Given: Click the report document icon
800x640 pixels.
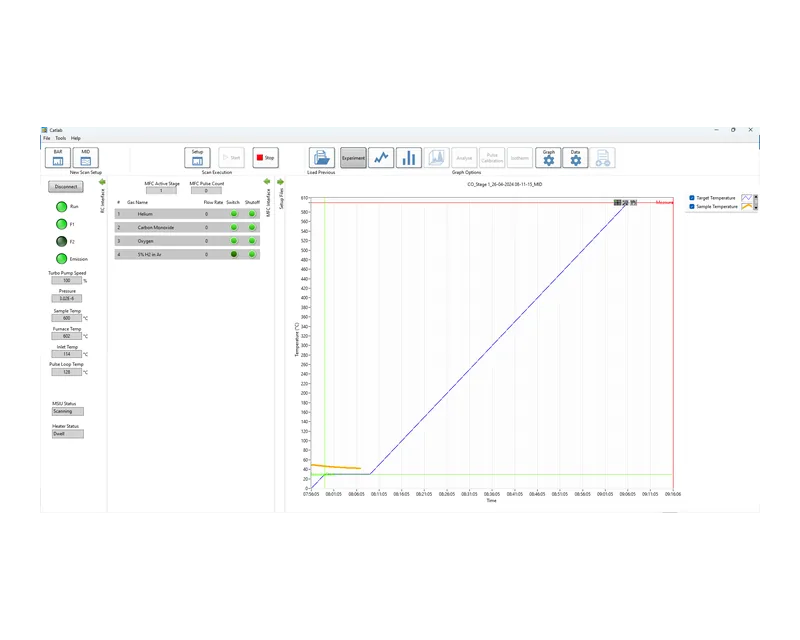Looking at the screenshot, I should (x=603, y=158).
